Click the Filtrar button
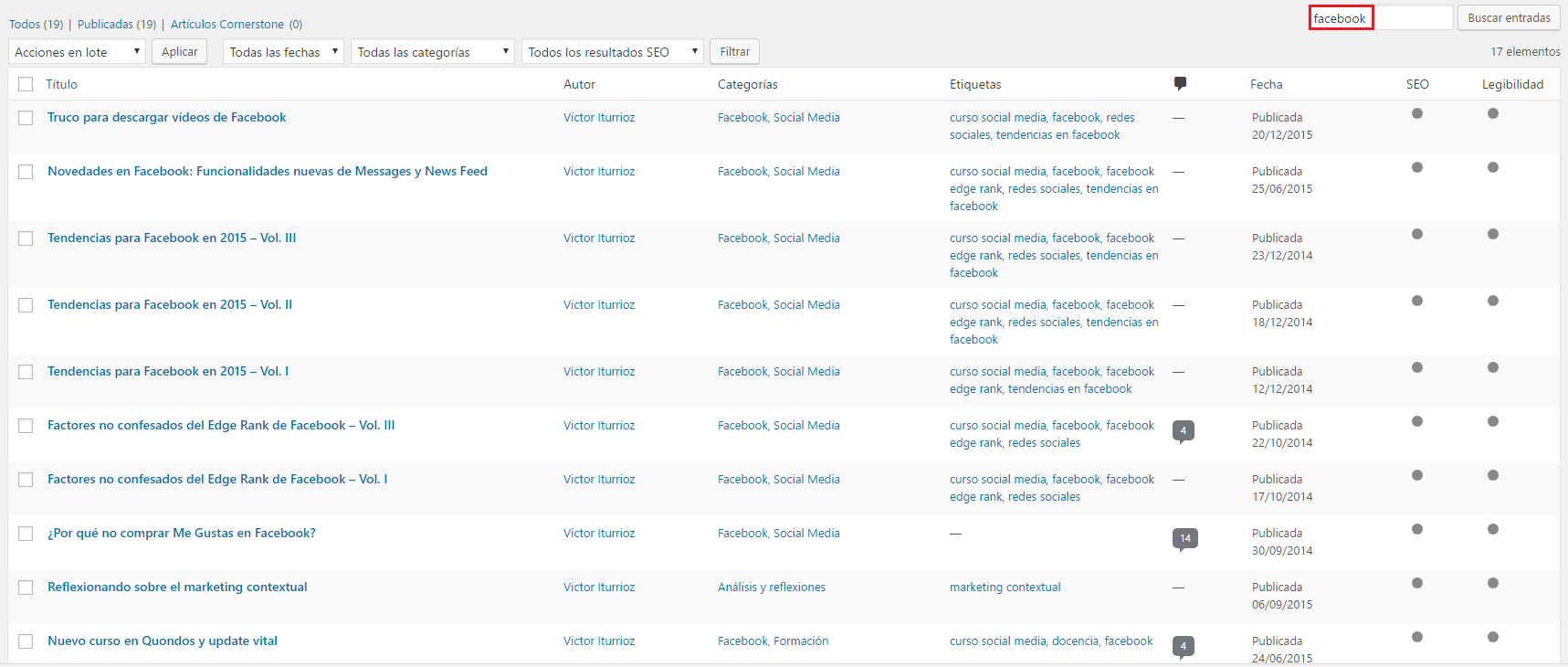 click(734, 52)
